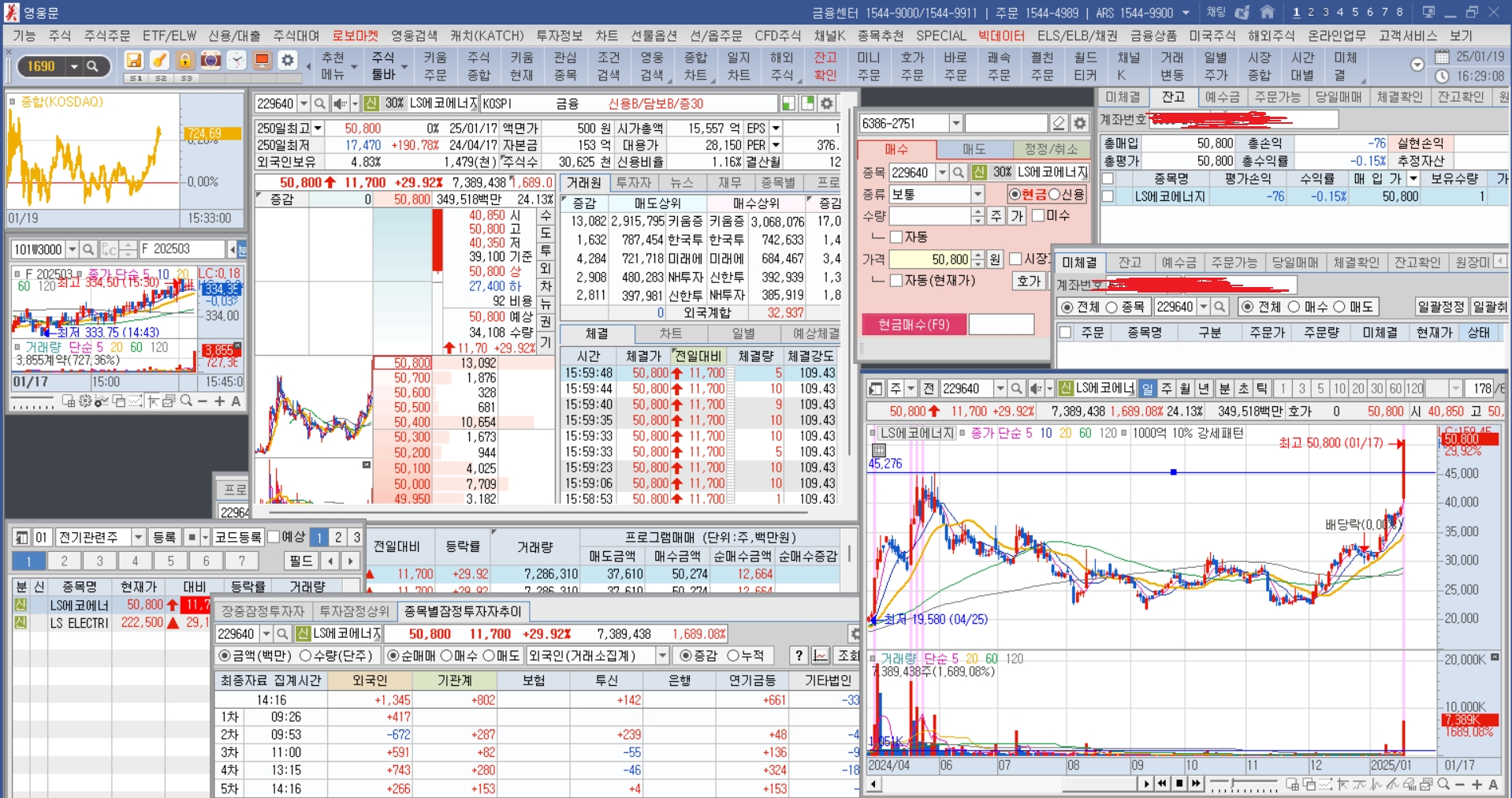The height and width of the screenshot is (798, 1512).
Task: Click magnifier next to 종목 229640 in order form
Action: point(958,172)
